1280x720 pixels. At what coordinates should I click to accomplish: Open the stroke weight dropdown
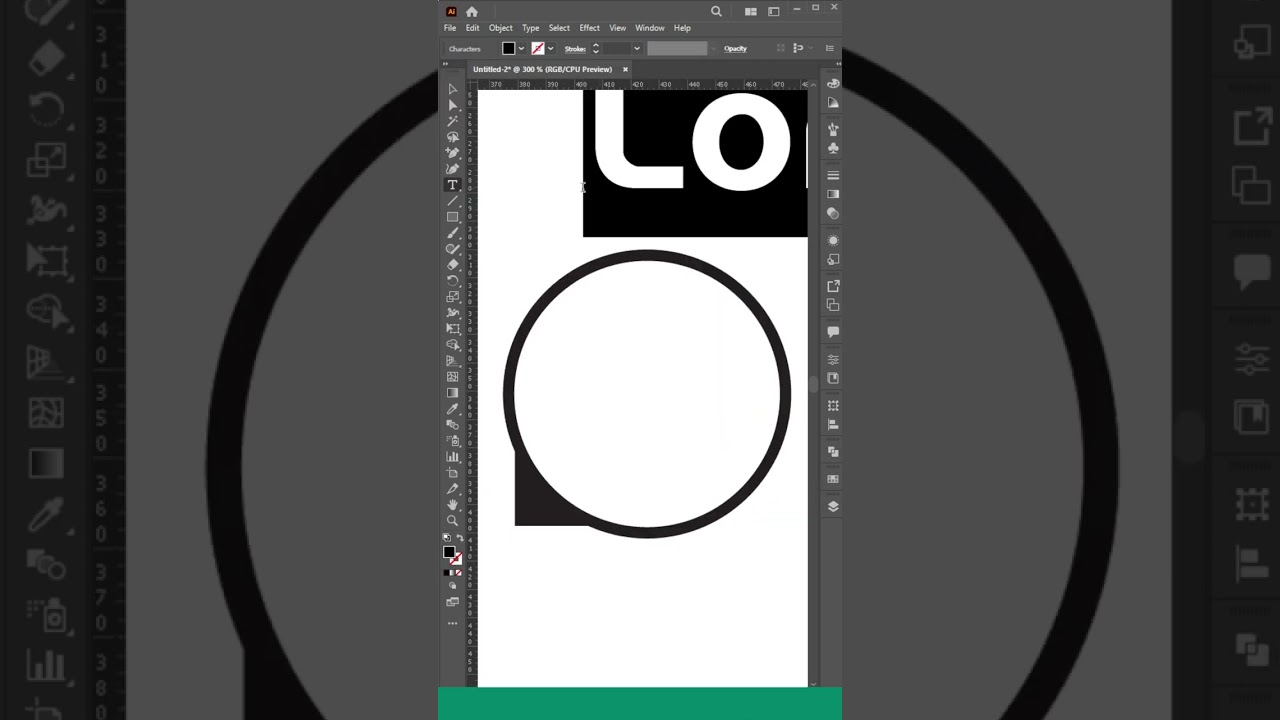[x=636, y=48]
